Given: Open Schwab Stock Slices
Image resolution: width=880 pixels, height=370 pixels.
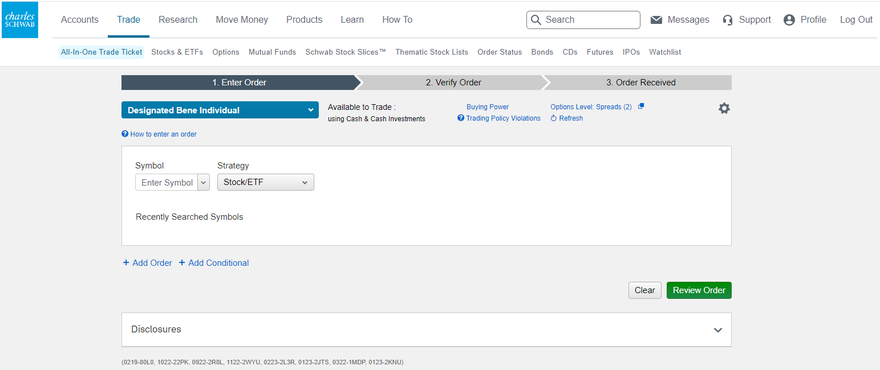Looking at the screenshot, I should point(346,52).
